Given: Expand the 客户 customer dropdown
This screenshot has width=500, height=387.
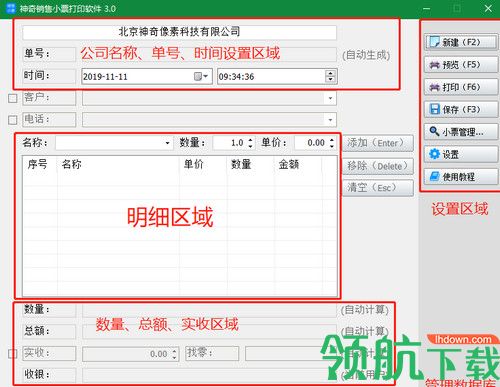Looking at the screenshot, I should pos(330,98).
